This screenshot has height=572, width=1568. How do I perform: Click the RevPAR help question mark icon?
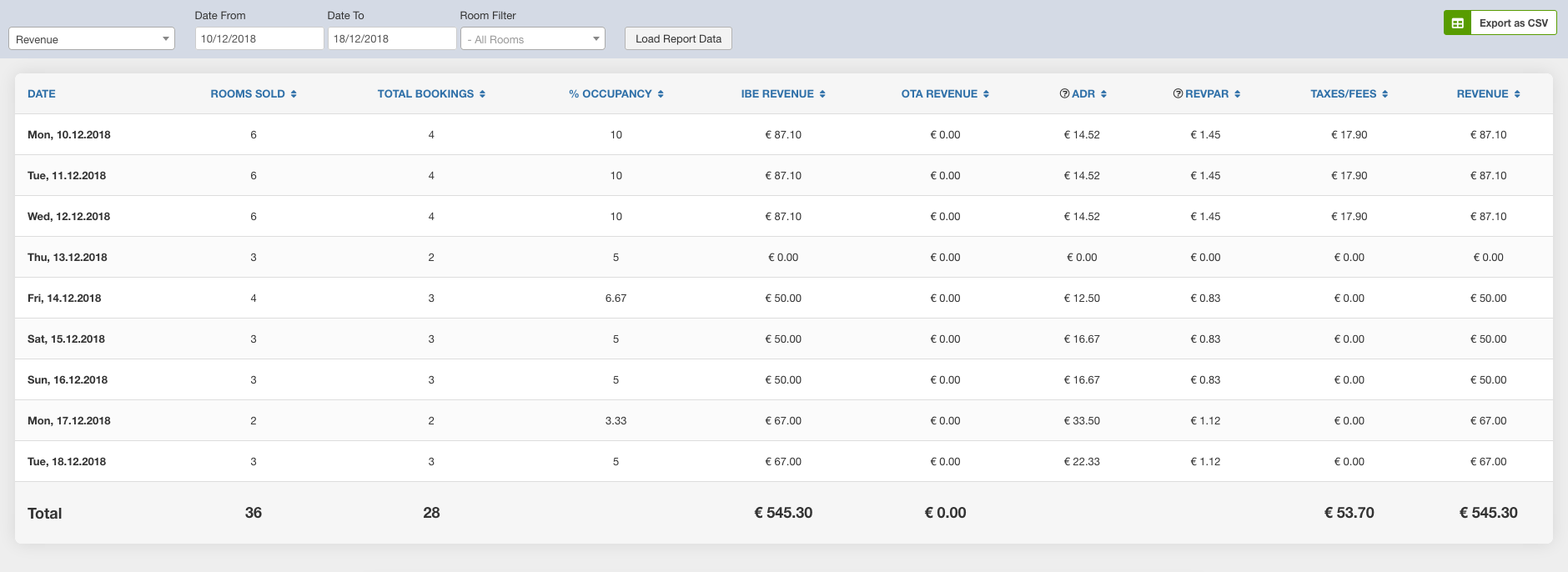click(1178, 94)
